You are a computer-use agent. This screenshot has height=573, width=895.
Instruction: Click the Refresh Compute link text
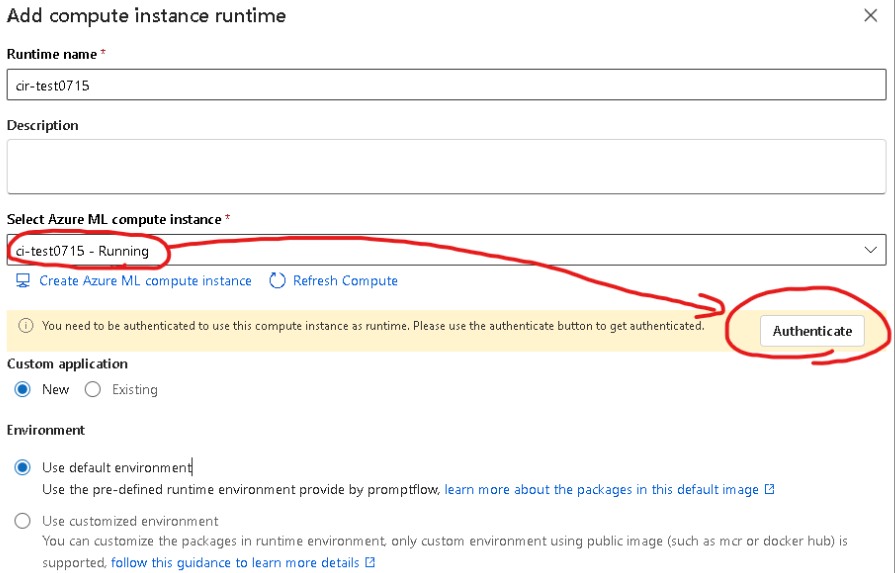pyautogui.click(x=345, y=281)
